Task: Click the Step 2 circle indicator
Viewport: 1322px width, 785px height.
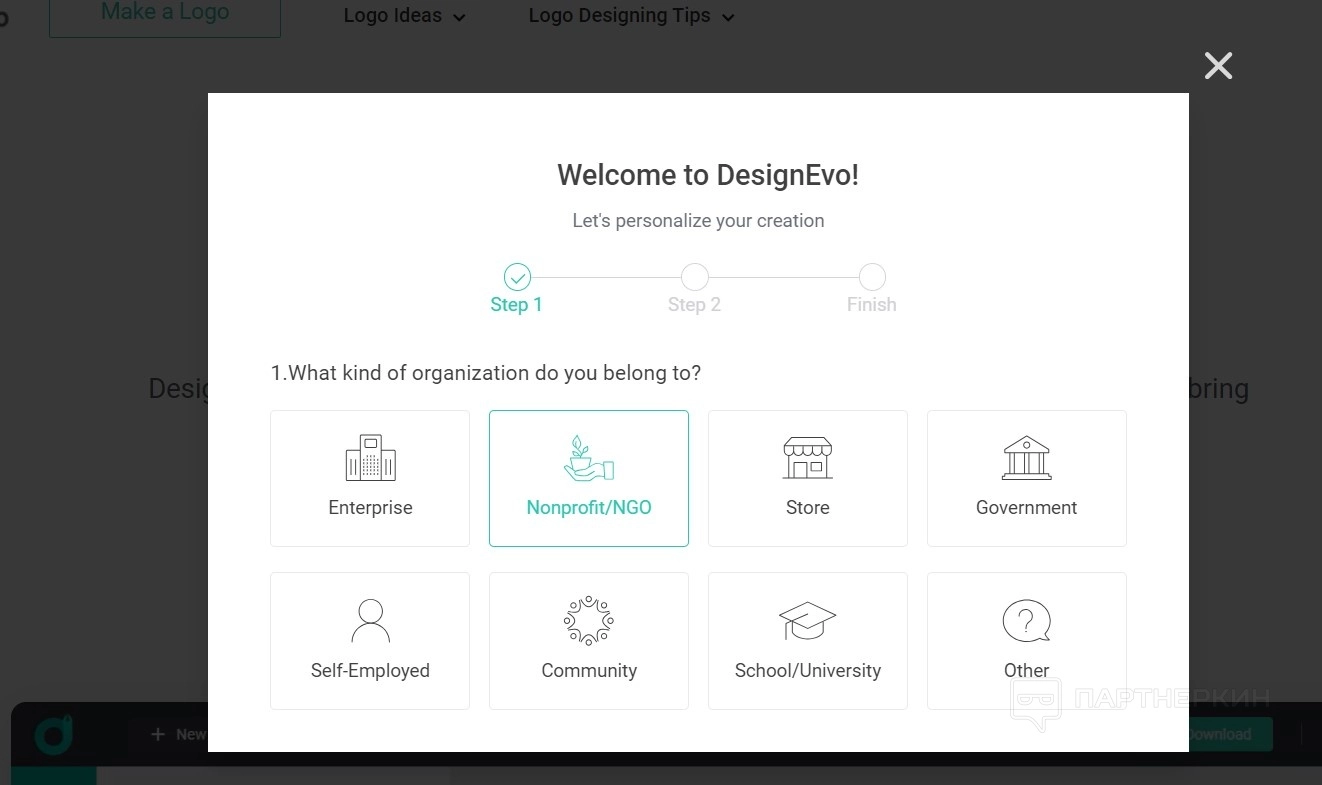Action: [694, 277]
